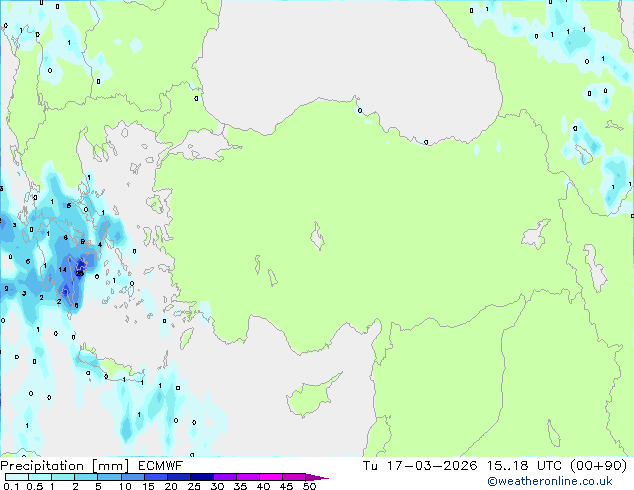Click the '10' legend scale label
Viewport: 634px width, 490px height.
[125, 486]
